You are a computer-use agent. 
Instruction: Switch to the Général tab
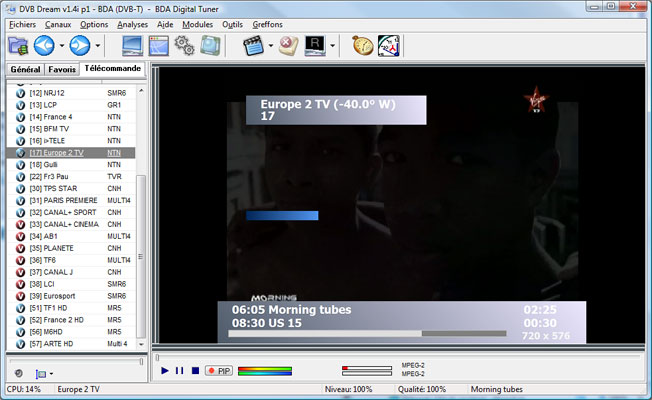(25, 69)
